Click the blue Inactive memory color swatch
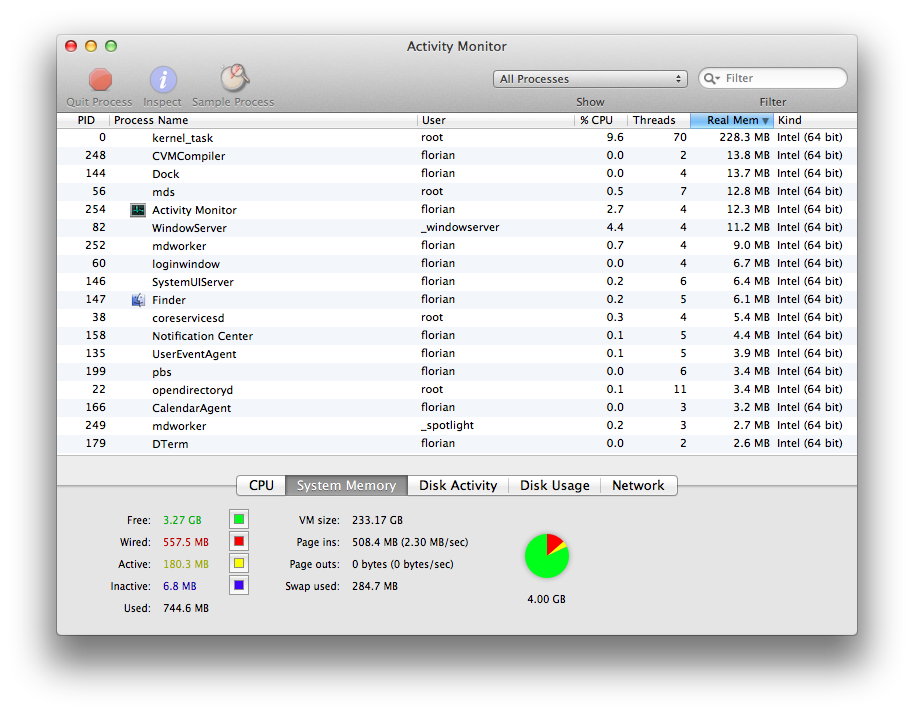Screen dimensions: 914x714 coord(239,585)
